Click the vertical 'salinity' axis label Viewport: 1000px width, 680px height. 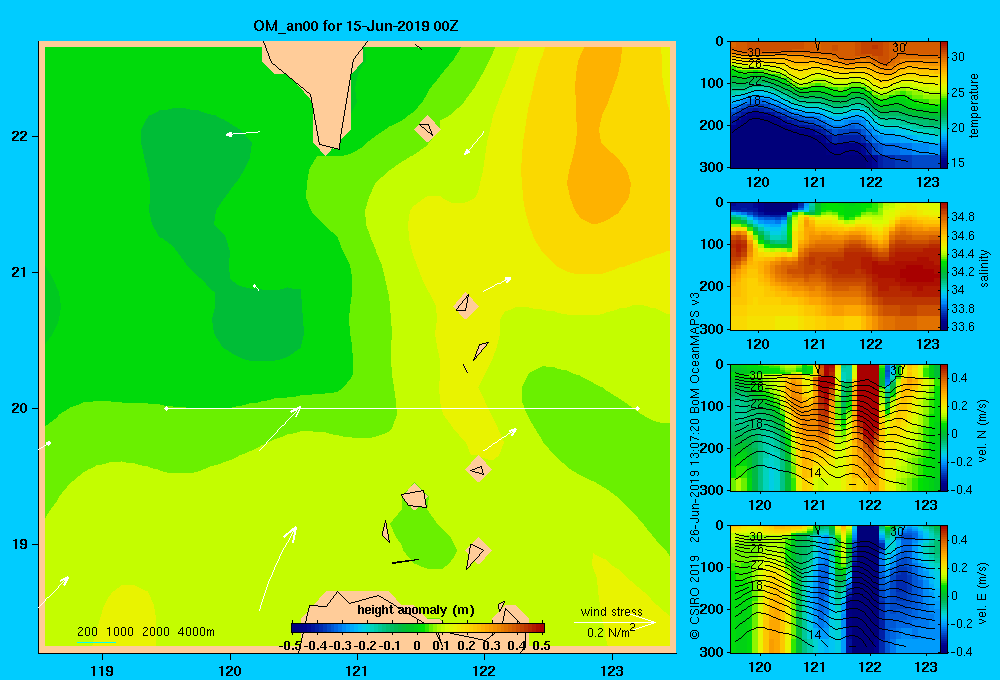984,268
